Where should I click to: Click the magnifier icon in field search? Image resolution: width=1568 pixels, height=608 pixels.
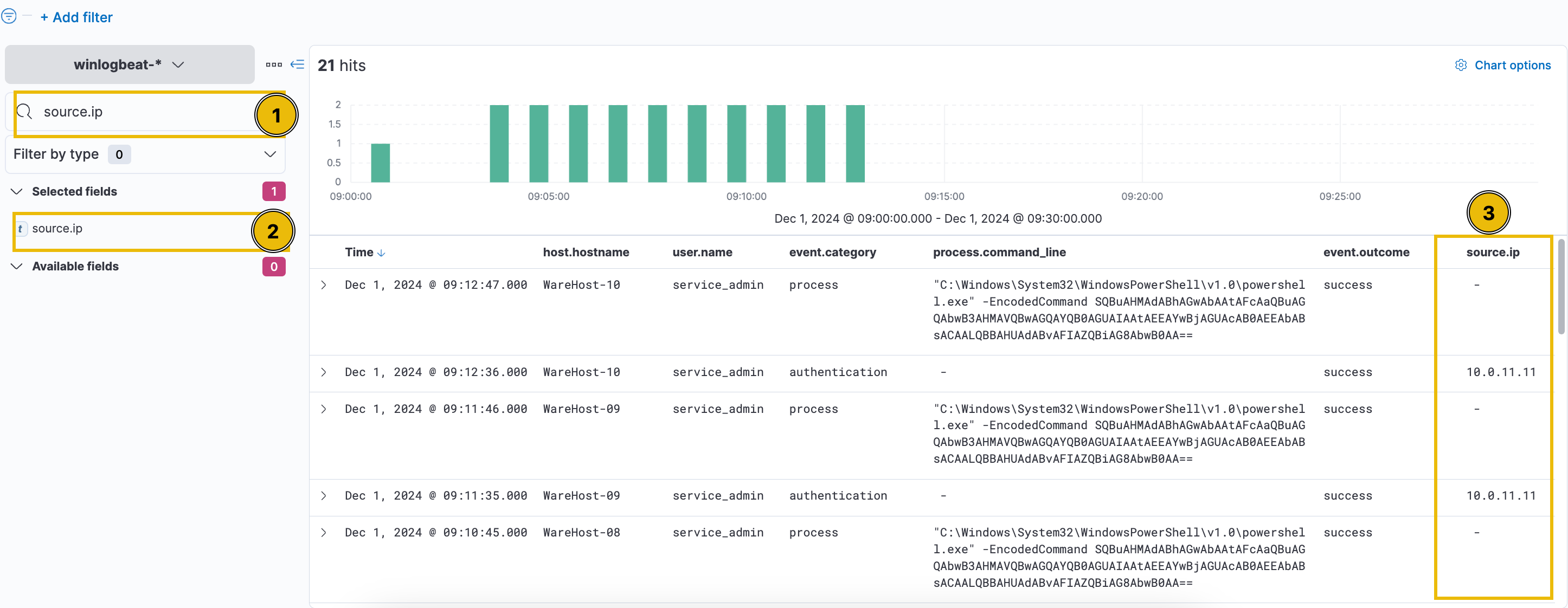click(24, 112)
